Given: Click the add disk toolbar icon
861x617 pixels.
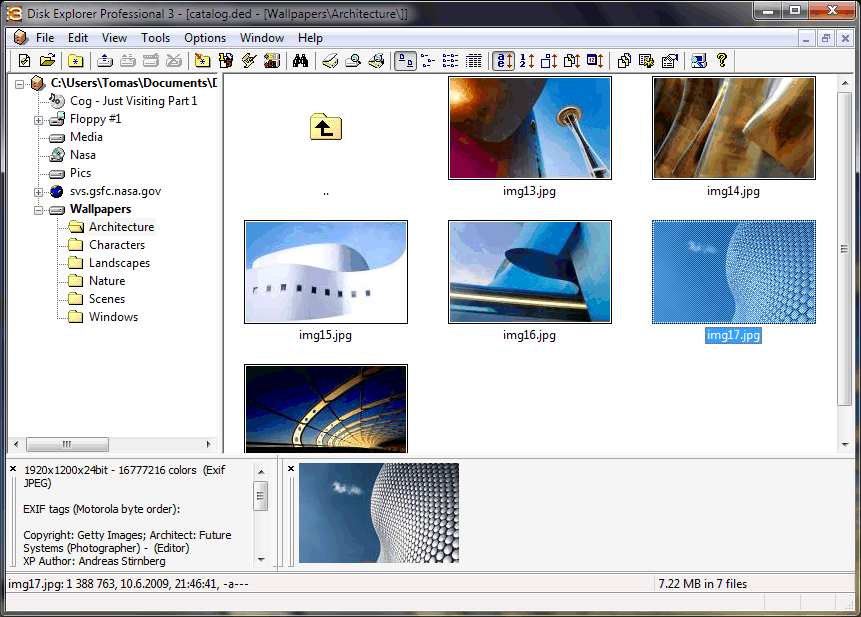Looking at the screenshot, I should click(105, 61).
